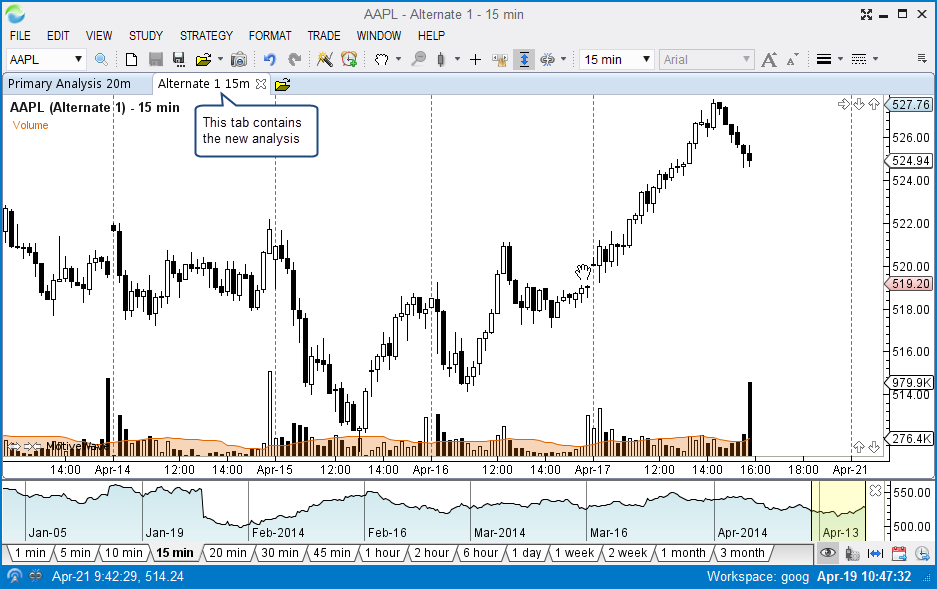937x589 pixels.
Task: Click the yellow Apr-13 range in overview
Action: (x=838, y=511)
